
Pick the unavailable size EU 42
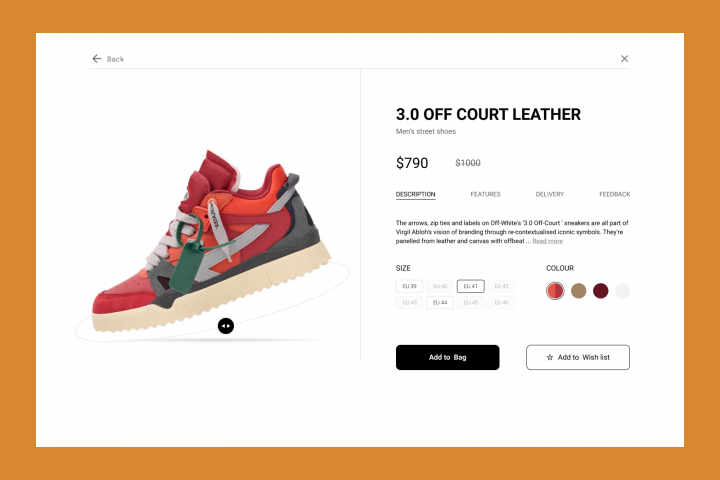click(x=501, y=286)
